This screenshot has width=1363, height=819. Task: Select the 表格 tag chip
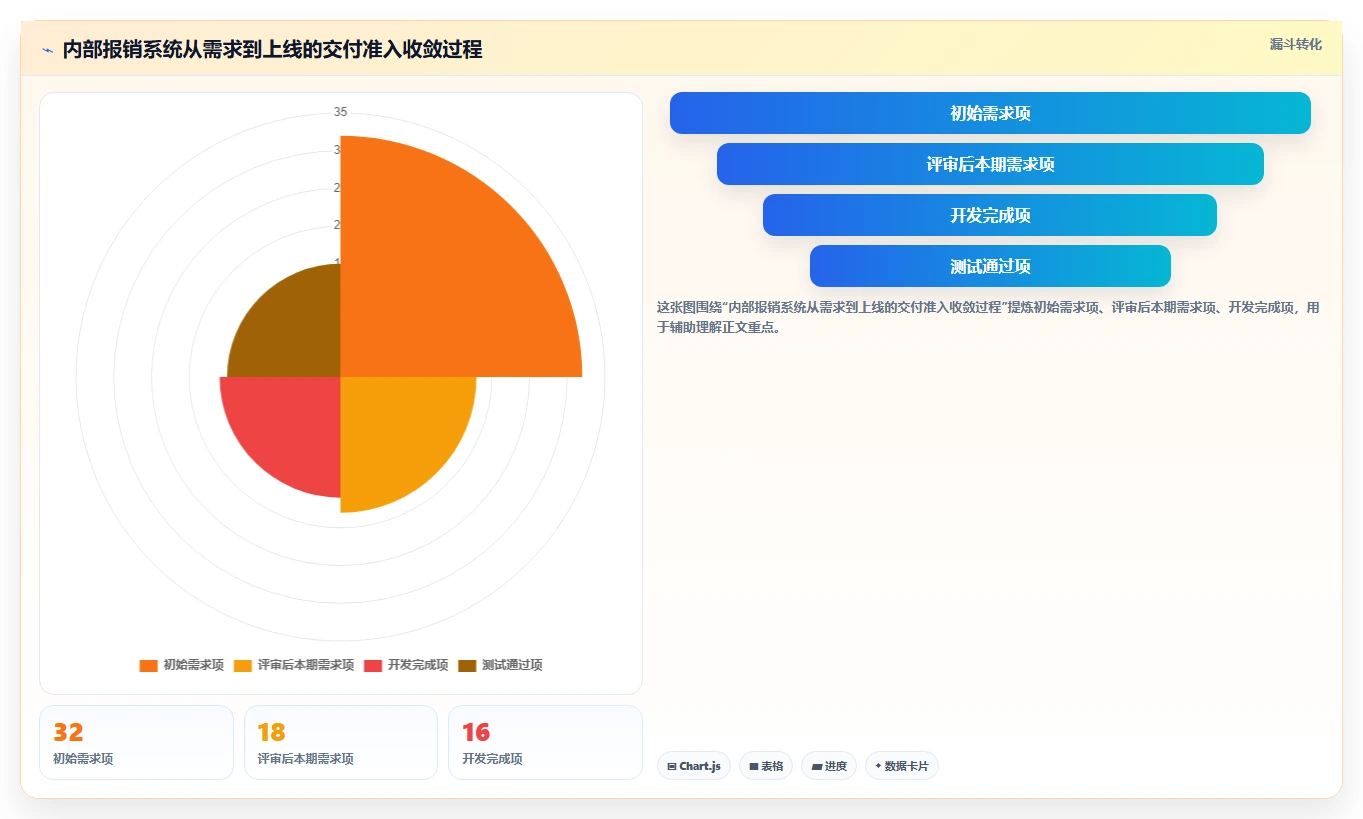(x=766, y=766)
